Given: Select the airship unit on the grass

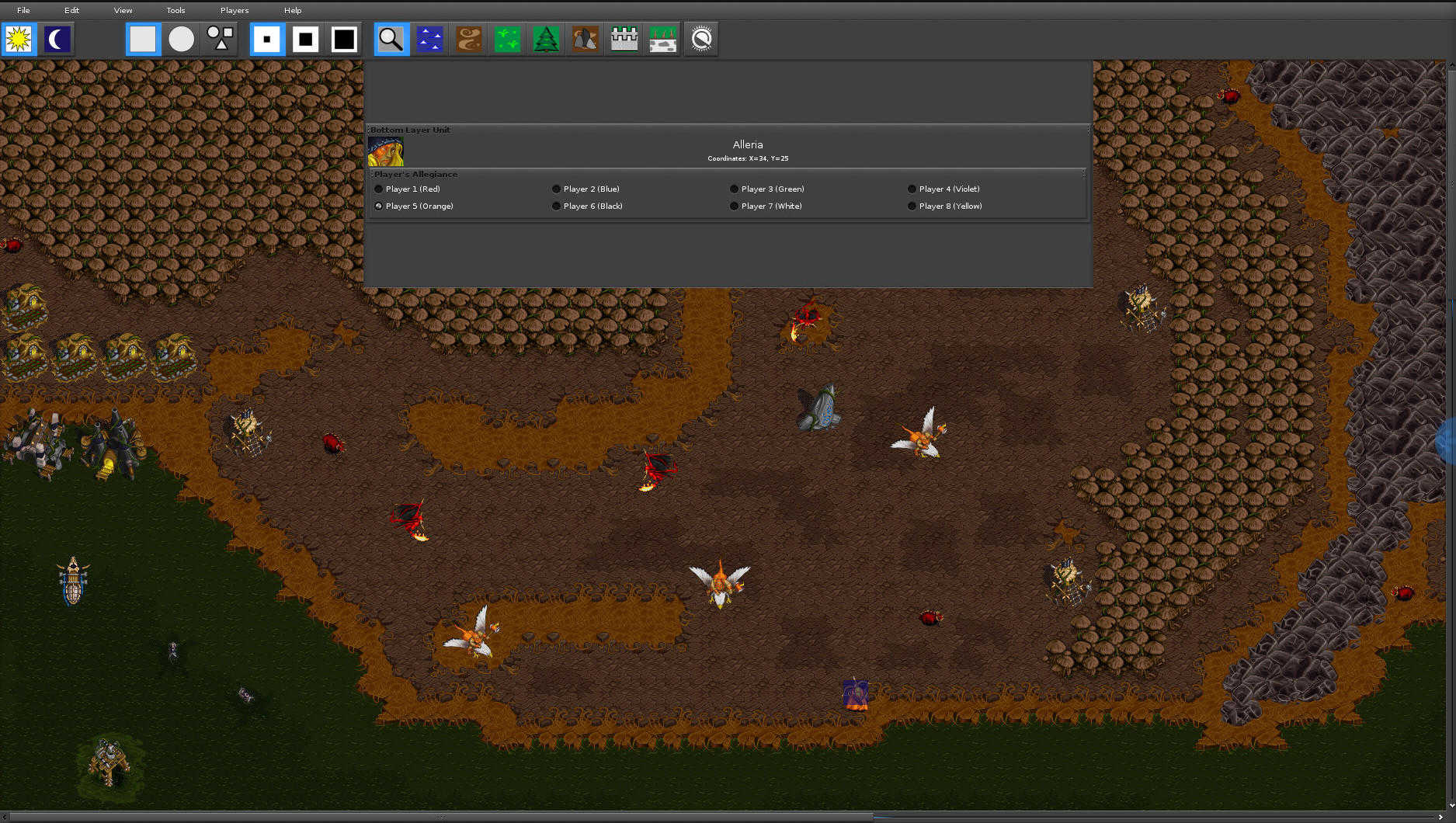Looking at the screenshot, I should tap(73, 581).
